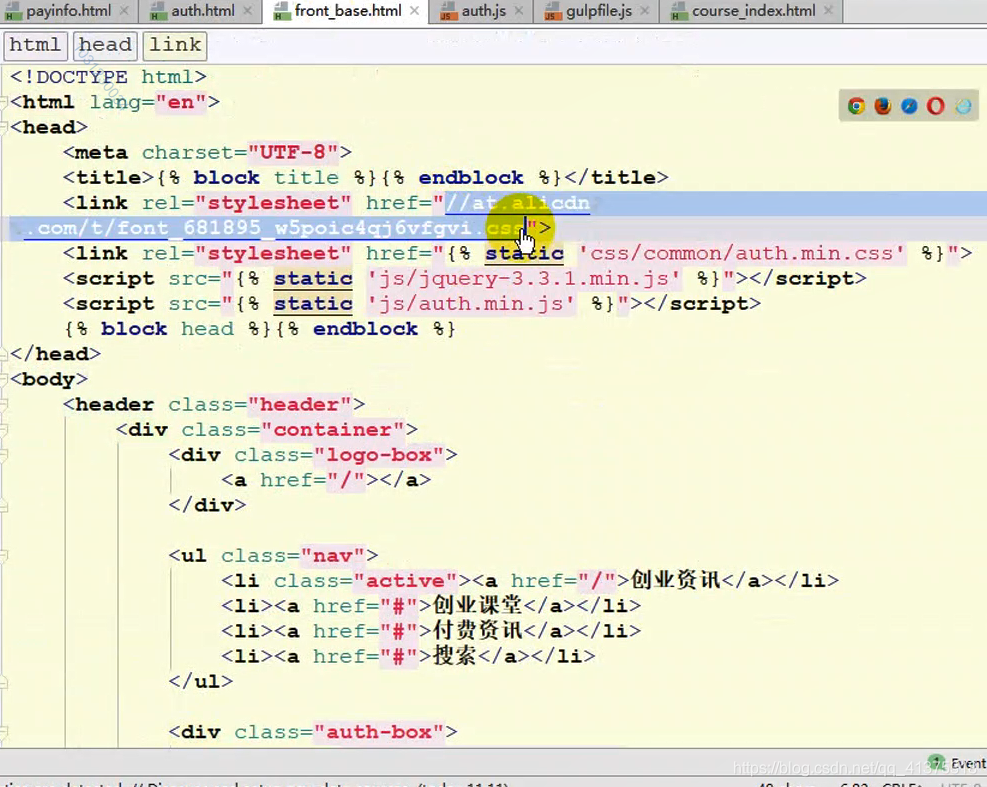Image resolution: width=987 pixels, height=787 pixels.
Task: Click the "UTF-8" charset value
Action: point(293,152)
